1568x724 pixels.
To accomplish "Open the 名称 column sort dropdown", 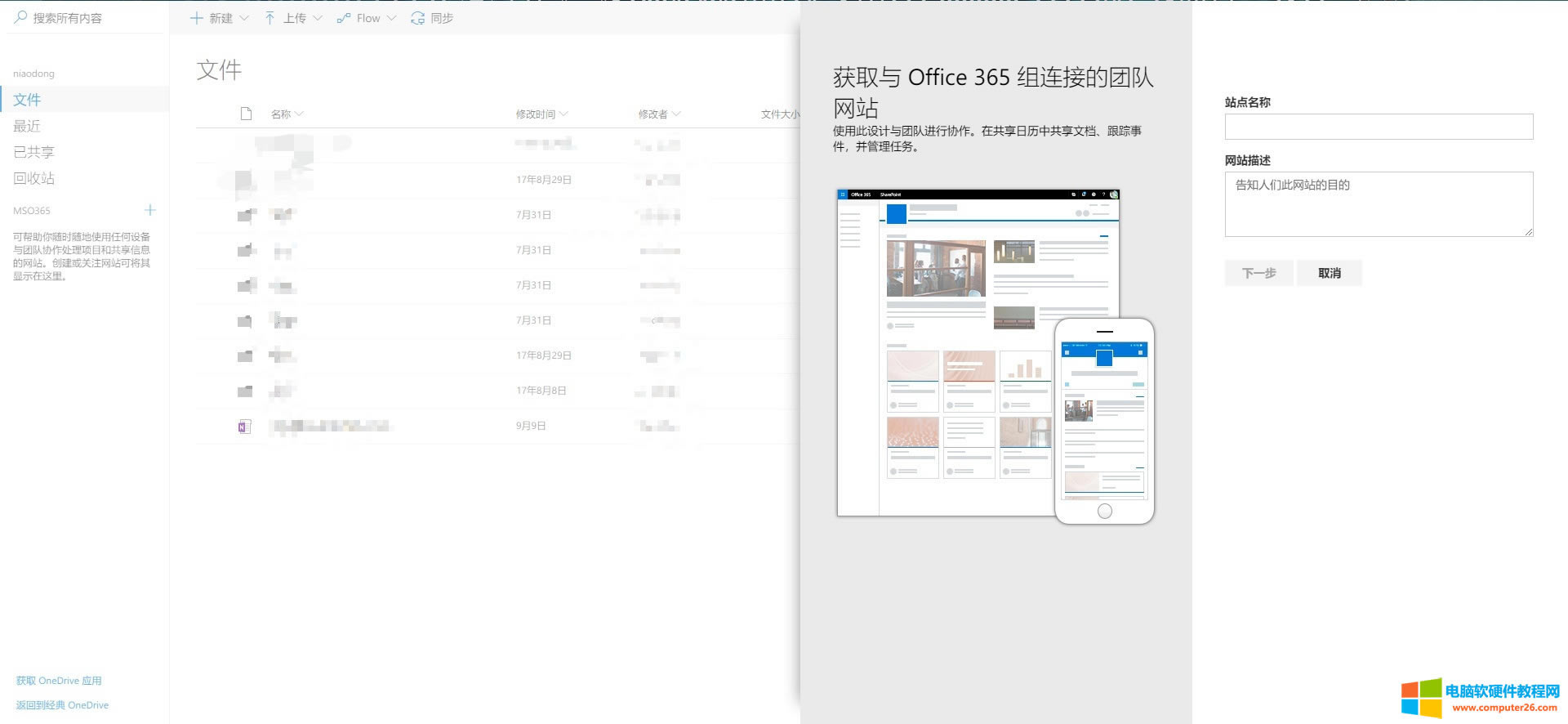I will [x=299, y=114].
